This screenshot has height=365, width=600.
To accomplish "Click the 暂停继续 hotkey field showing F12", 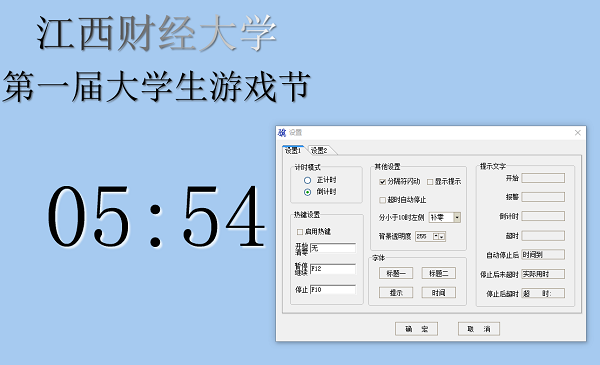I will [333, 269].
